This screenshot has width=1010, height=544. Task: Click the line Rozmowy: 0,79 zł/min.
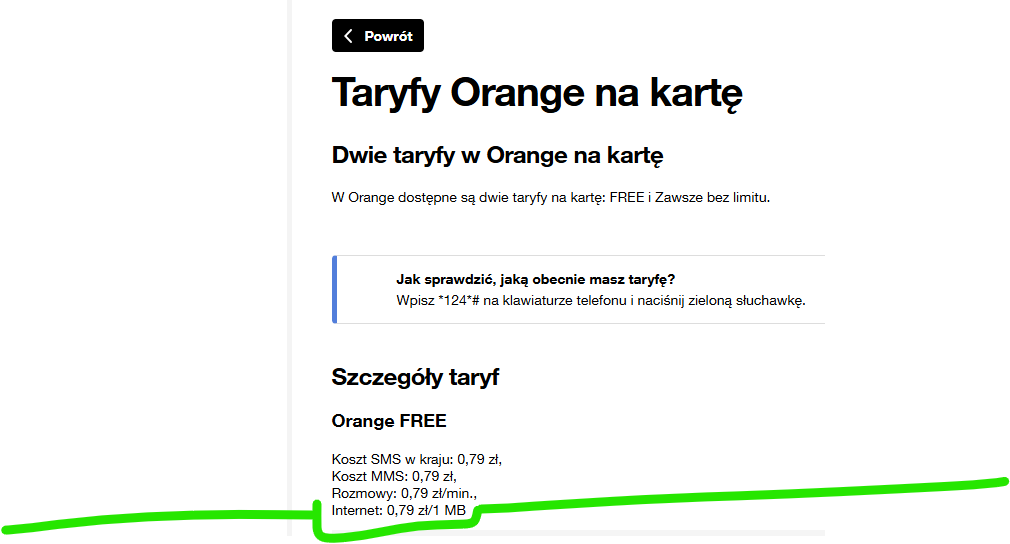pos(405,494)
